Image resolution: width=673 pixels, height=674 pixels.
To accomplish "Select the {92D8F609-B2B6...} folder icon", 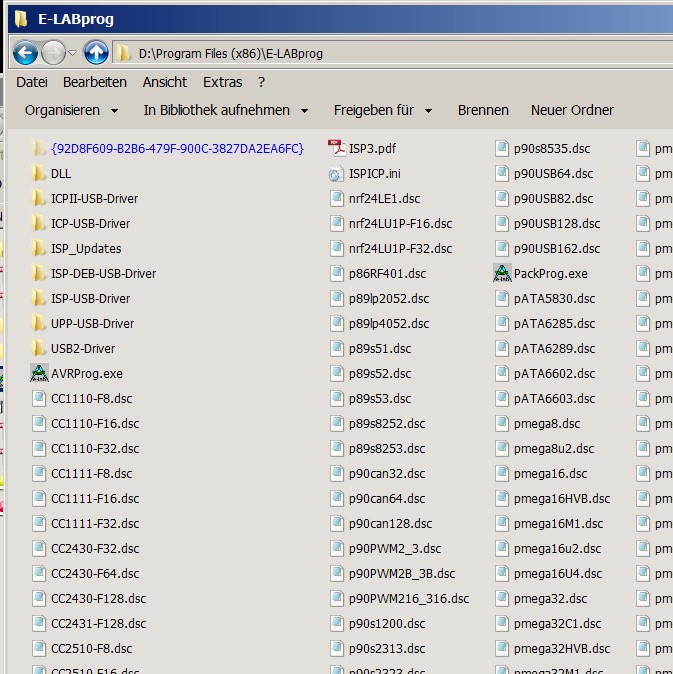I will point(39,149).
